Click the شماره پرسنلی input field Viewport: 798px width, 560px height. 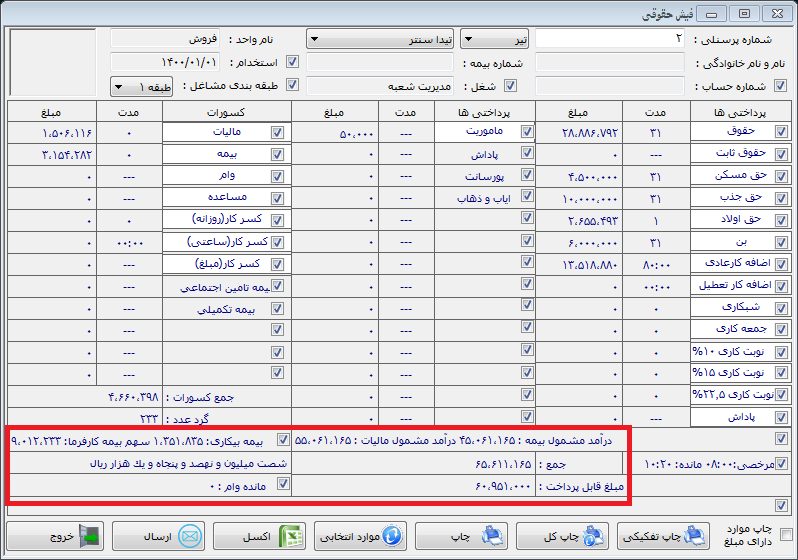[610, 39]
